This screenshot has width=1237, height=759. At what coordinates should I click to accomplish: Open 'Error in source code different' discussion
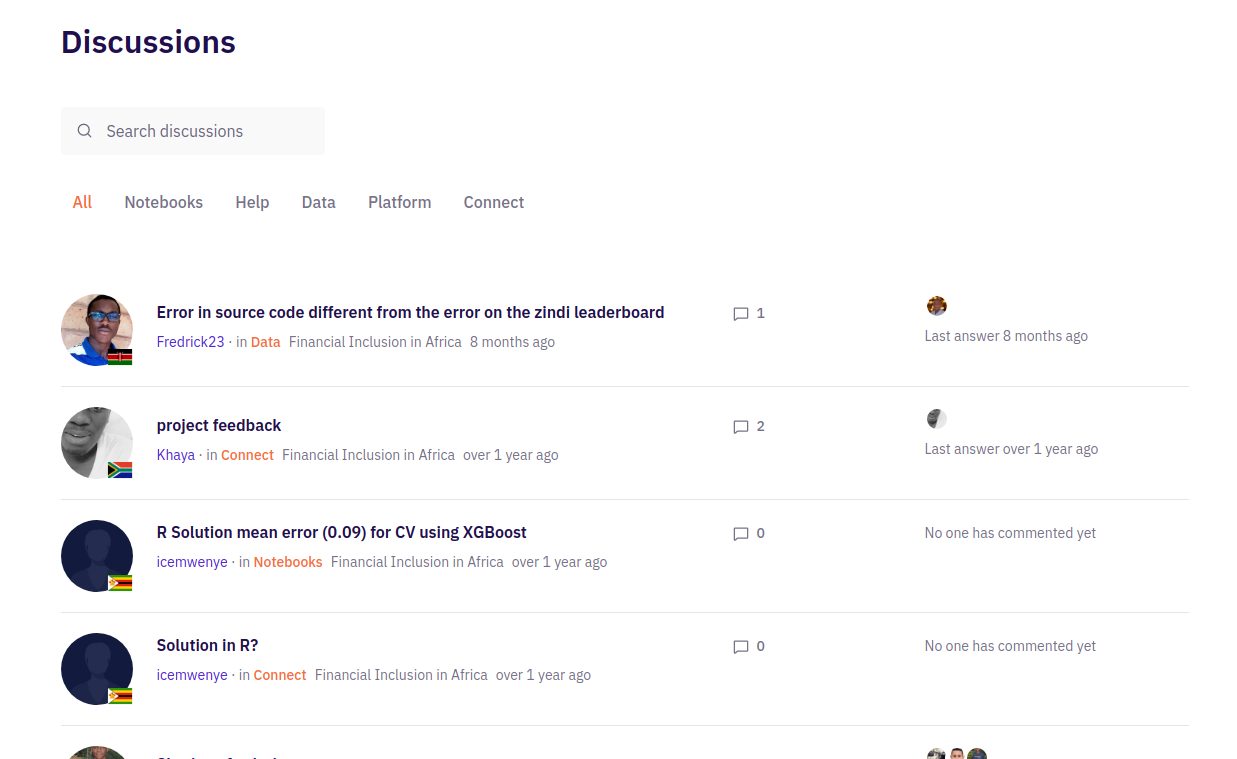(x=410, y=312)
